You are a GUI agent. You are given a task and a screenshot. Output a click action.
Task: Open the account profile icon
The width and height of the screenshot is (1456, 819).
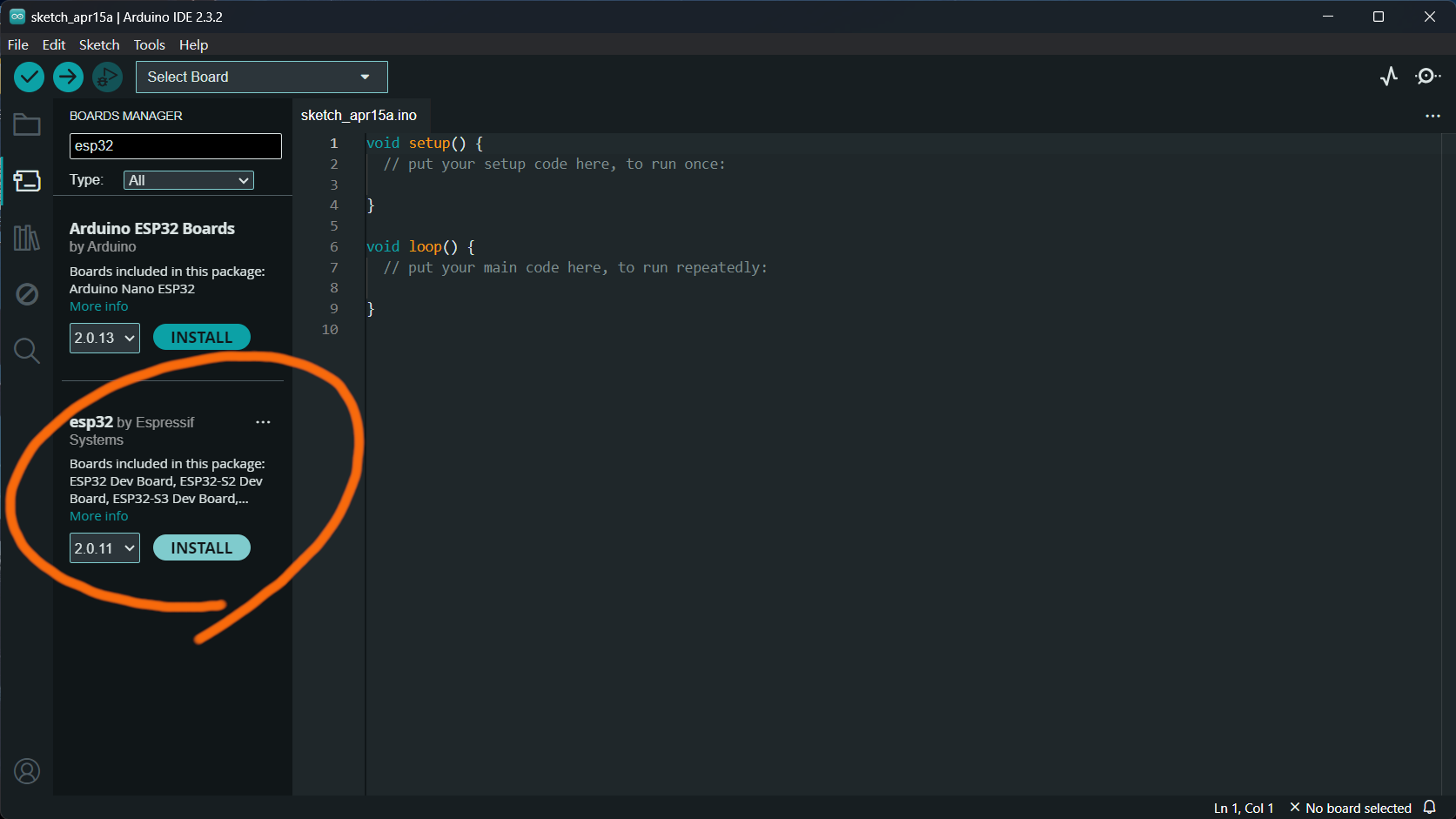click(26, 771)
